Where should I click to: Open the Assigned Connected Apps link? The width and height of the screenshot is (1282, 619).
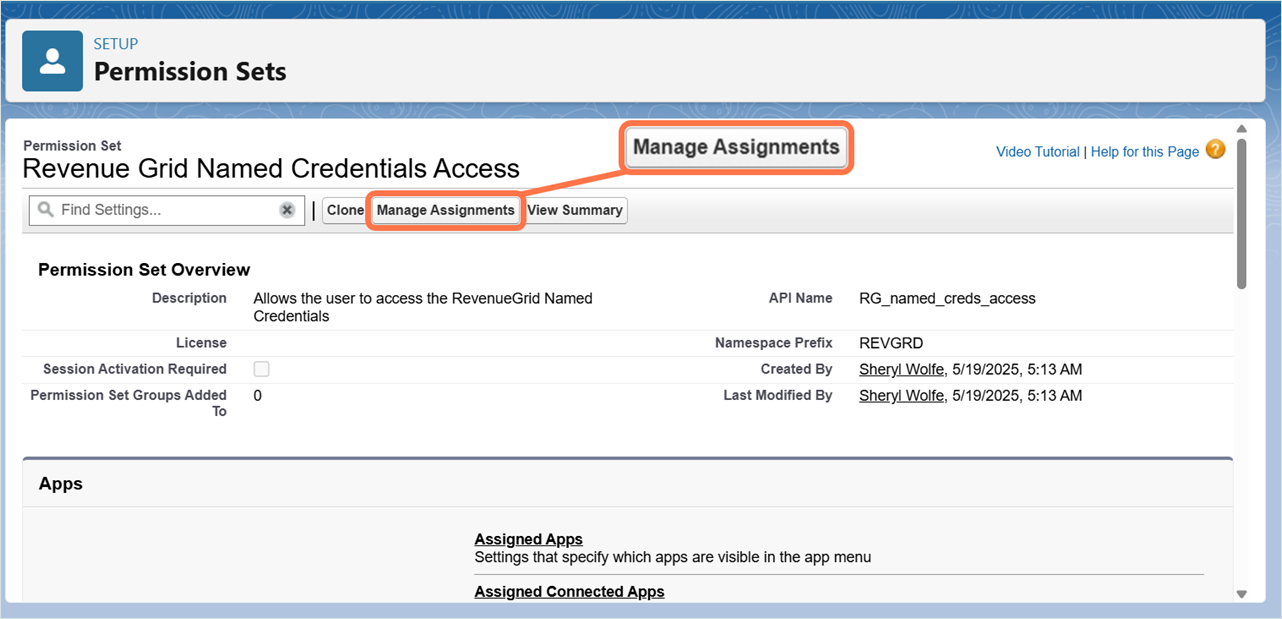click(x=569, y=591)
